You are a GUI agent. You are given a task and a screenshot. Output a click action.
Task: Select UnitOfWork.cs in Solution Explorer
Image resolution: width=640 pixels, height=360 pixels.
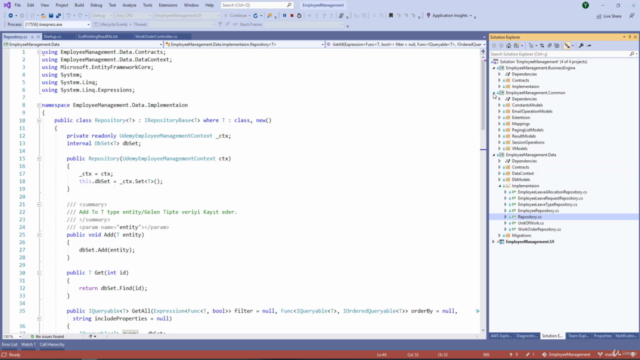click(531, 223)
